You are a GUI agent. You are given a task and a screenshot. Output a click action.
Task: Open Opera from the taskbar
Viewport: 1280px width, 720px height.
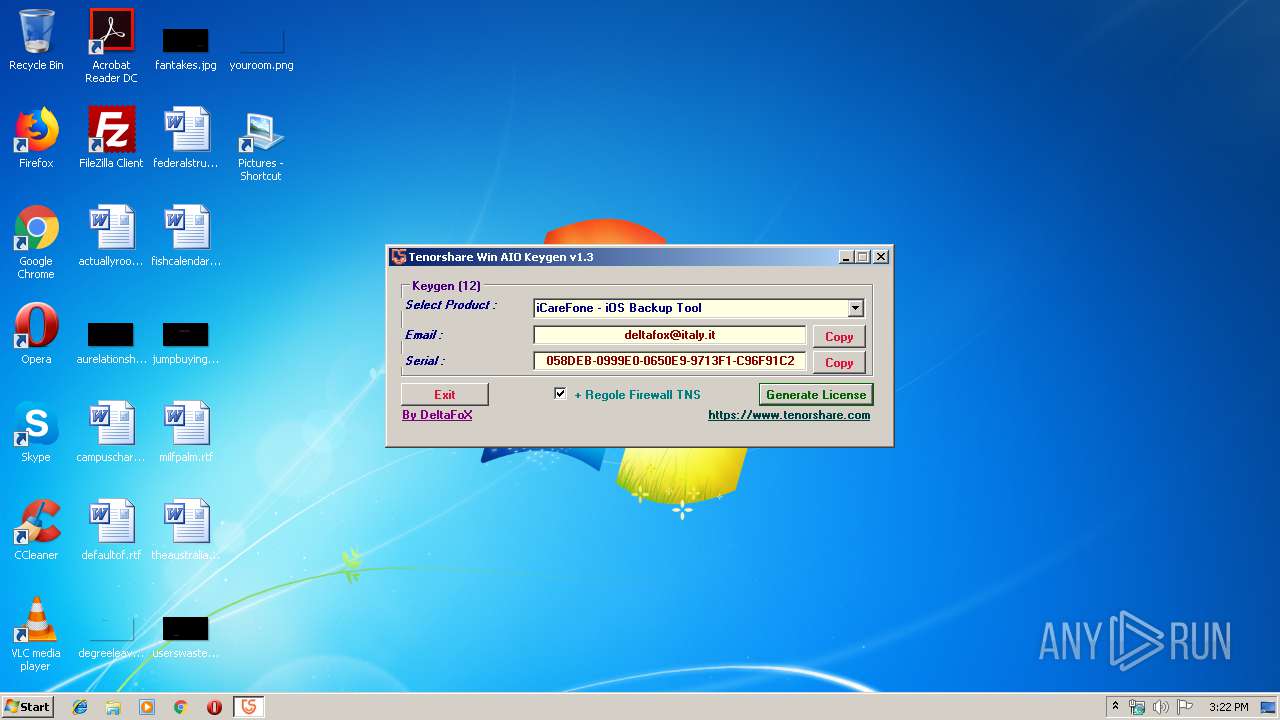pyautogui.click(x=214, y=707)
